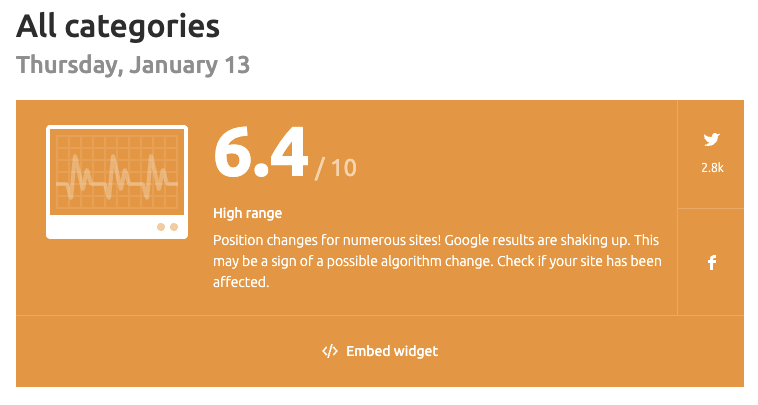The width and height of the screenshot is (758, 405).
Task: Click the position changes description text
Action: point(437,261)
